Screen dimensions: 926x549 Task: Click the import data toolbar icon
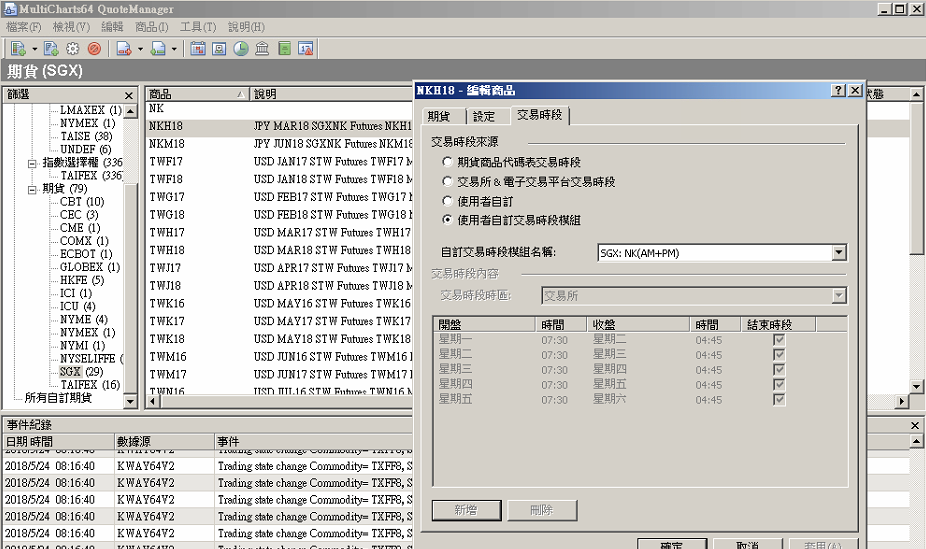(x=123, y=48)
